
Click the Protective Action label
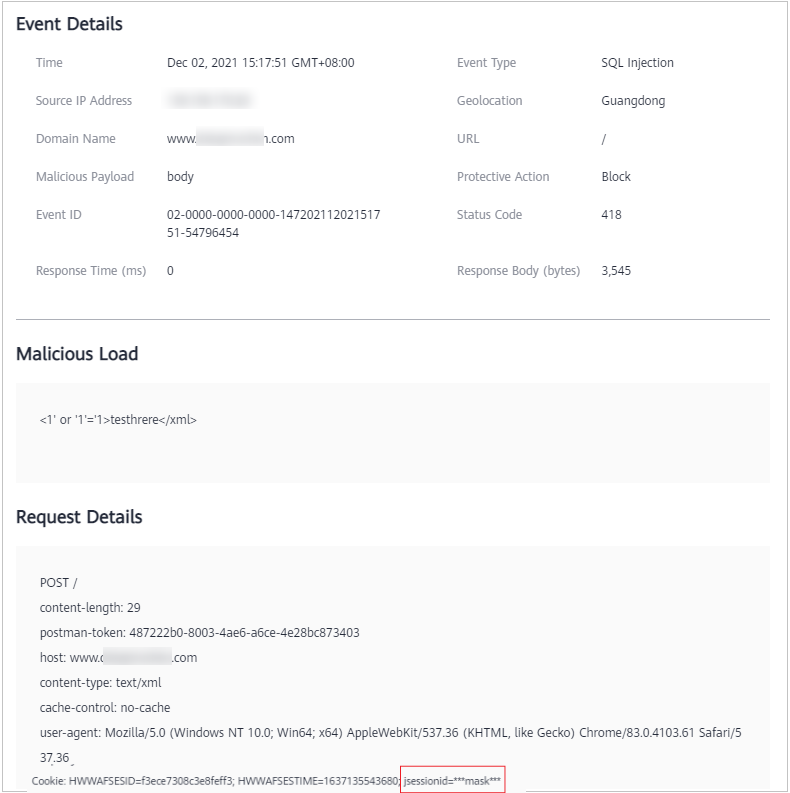503,177
